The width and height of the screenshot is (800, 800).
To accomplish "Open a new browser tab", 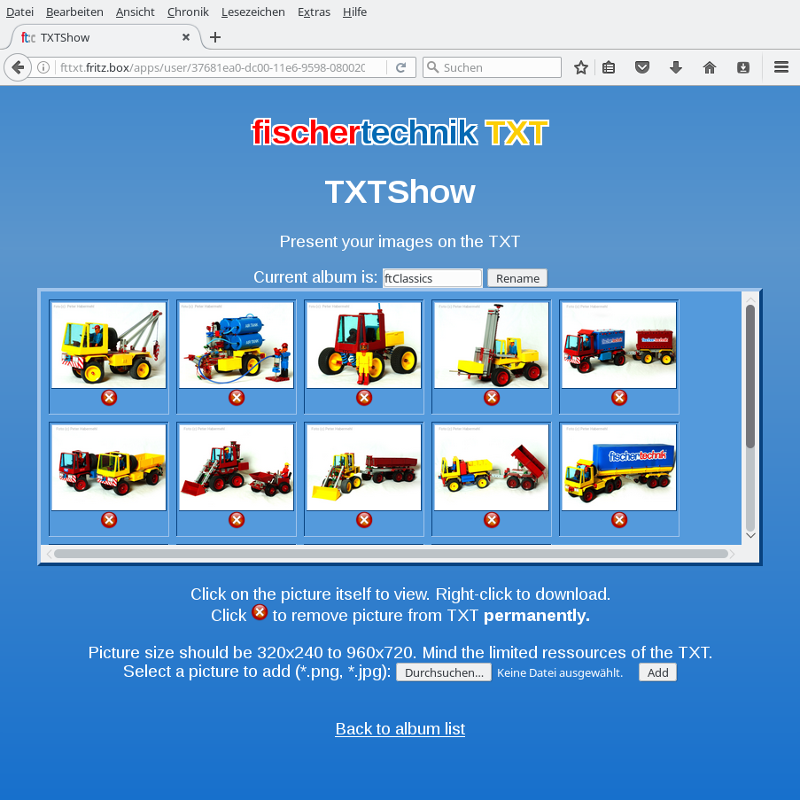I will 215,37.
